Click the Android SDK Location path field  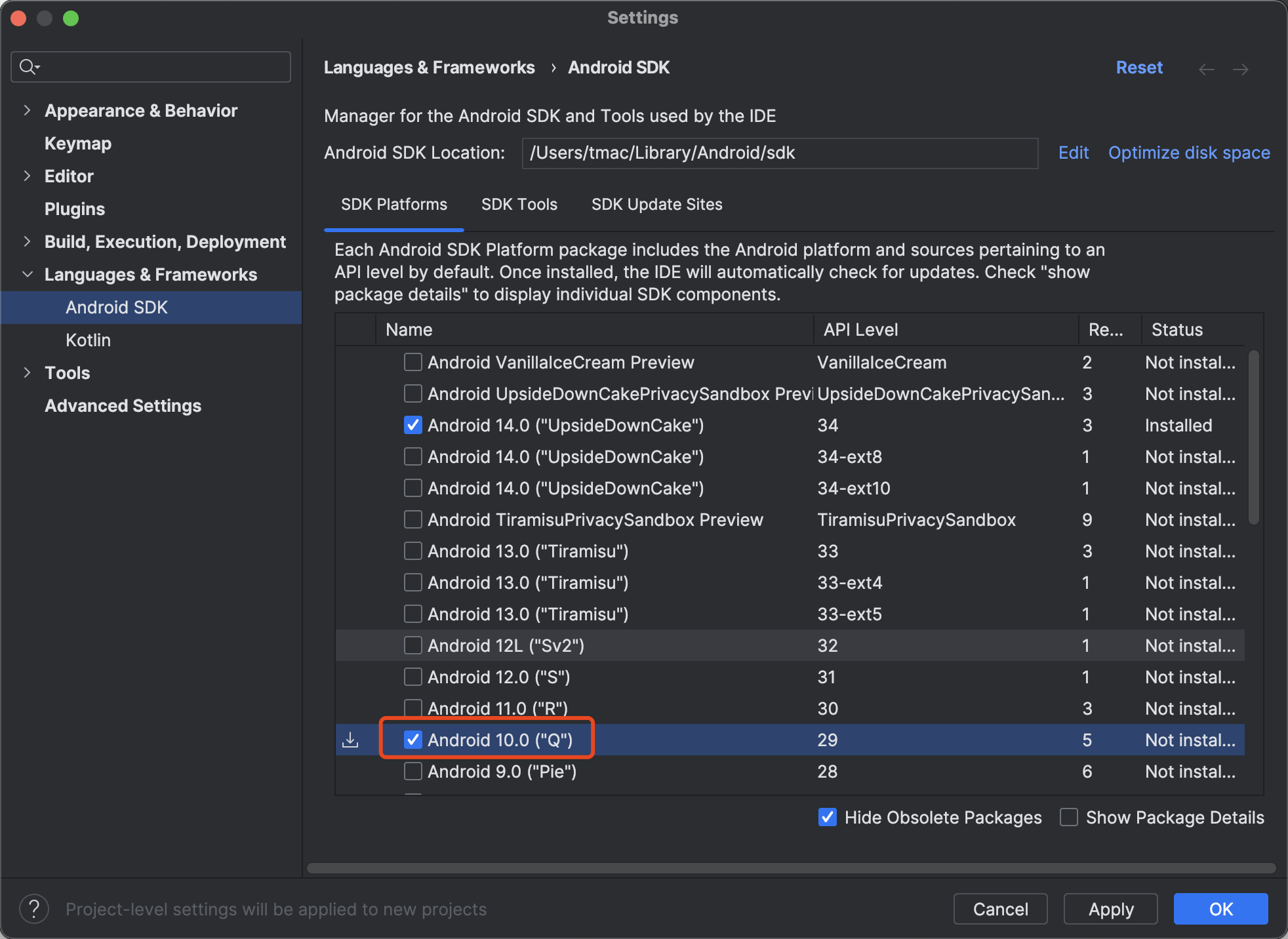coord(780,153)
